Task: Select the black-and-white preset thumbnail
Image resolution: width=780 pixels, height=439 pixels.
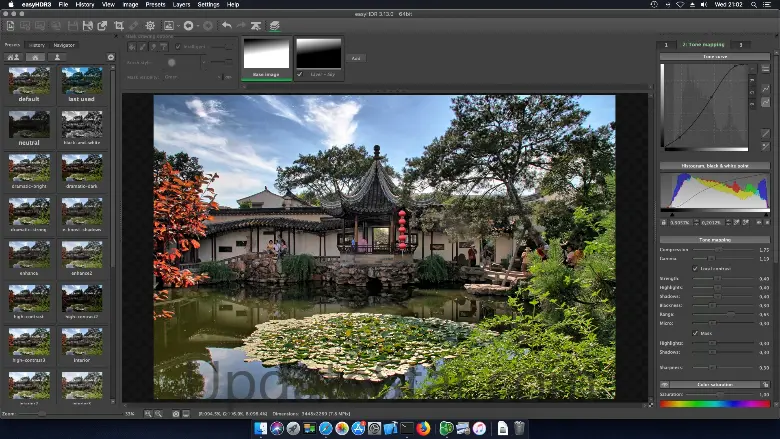Action: 82,124
